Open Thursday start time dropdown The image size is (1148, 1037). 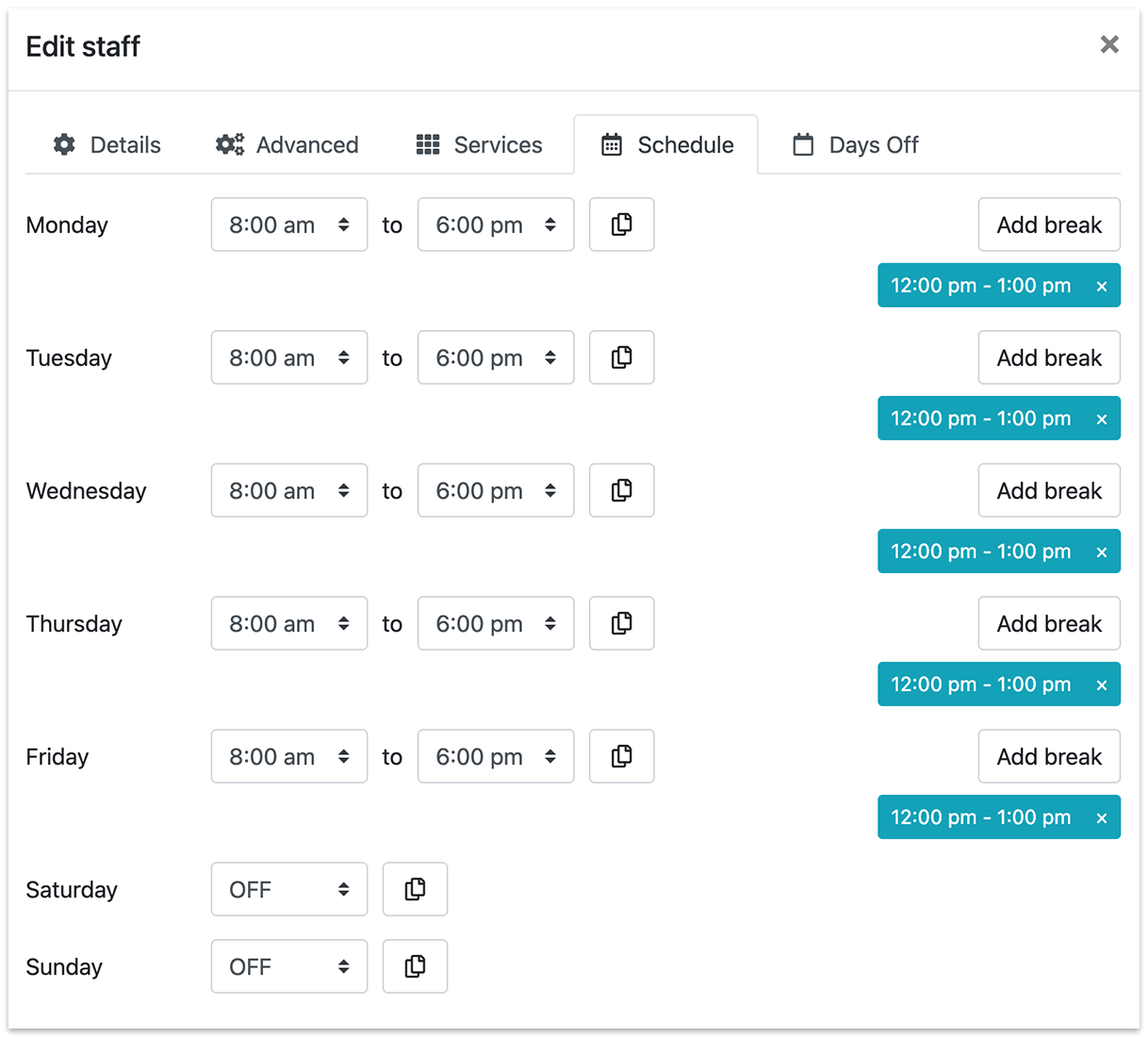[x=289, y=623]
